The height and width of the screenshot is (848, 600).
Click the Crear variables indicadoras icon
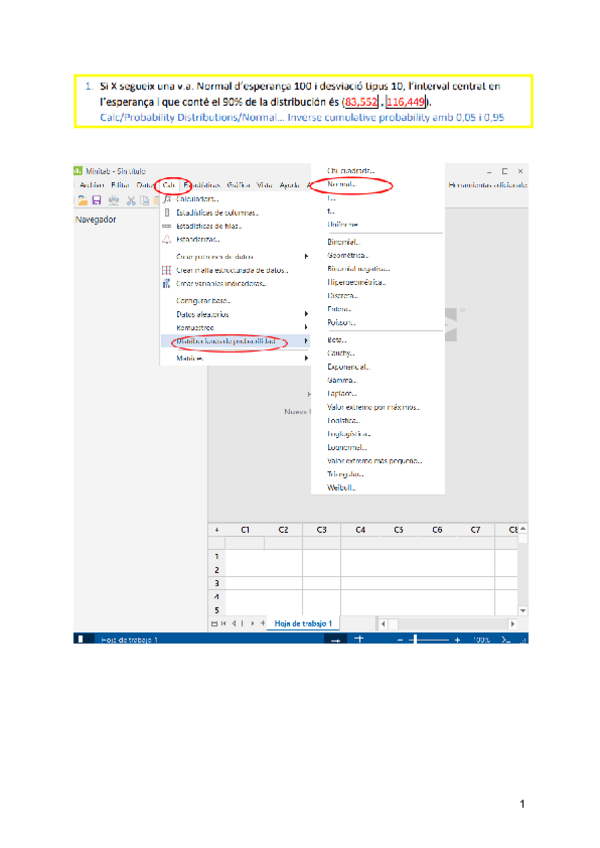click(x=167, y=283)
